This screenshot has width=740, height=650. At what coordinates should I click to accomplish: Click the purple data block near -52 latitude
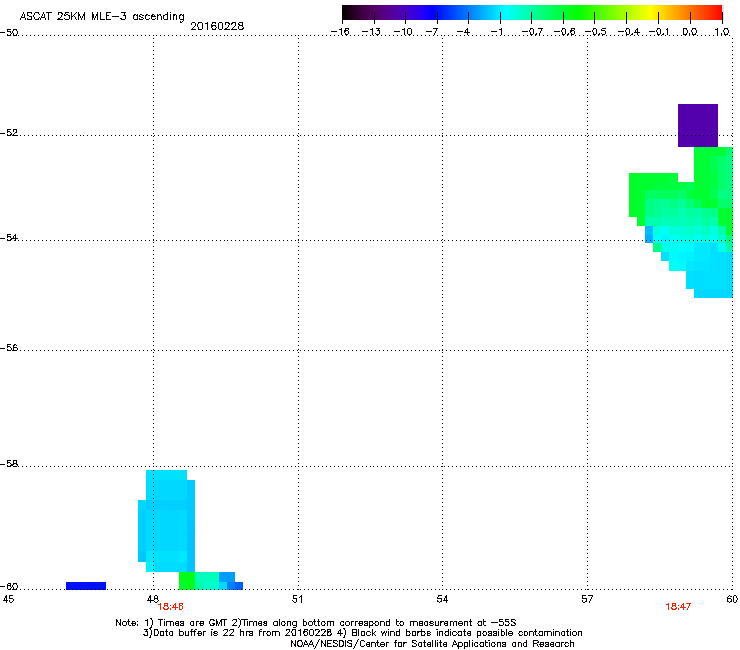coord(698,126)
